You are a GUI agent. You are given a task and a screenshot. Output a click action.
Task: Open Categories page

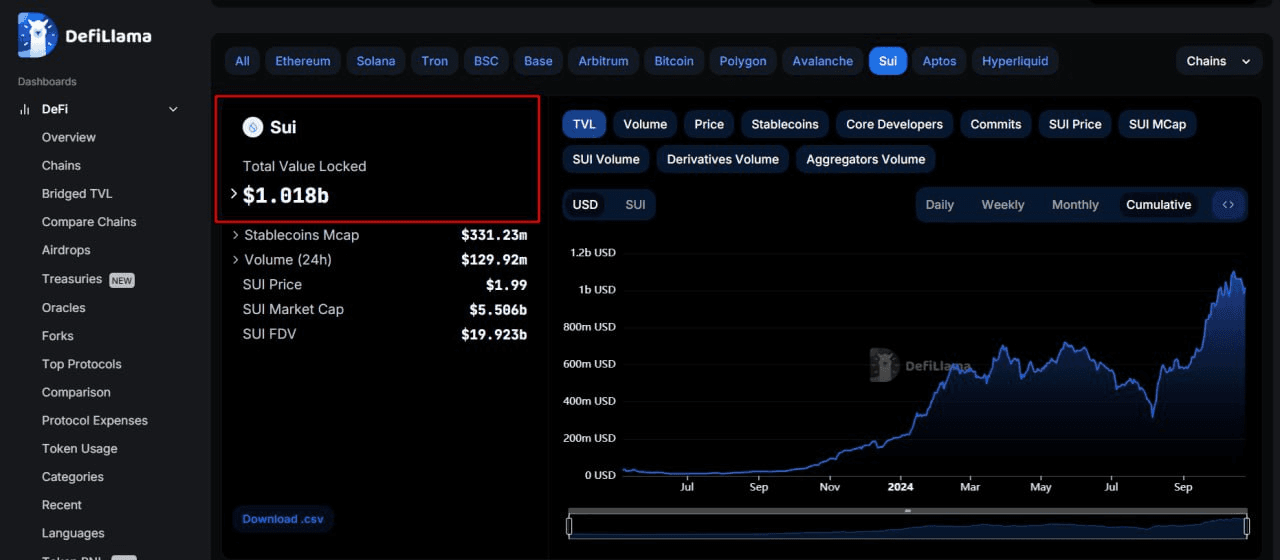point(73,477)
